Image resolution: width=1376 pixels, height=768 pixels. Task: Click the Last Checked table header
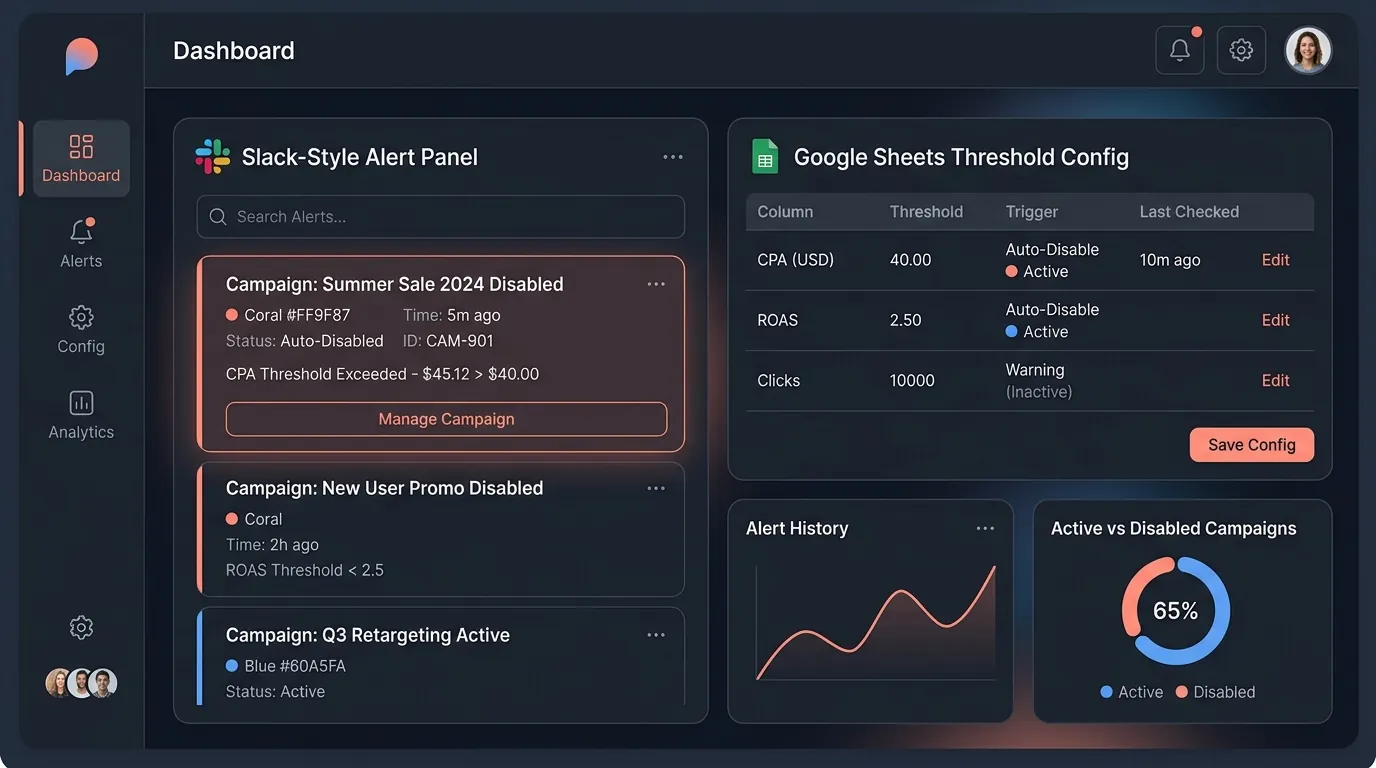click(1189, 212)
